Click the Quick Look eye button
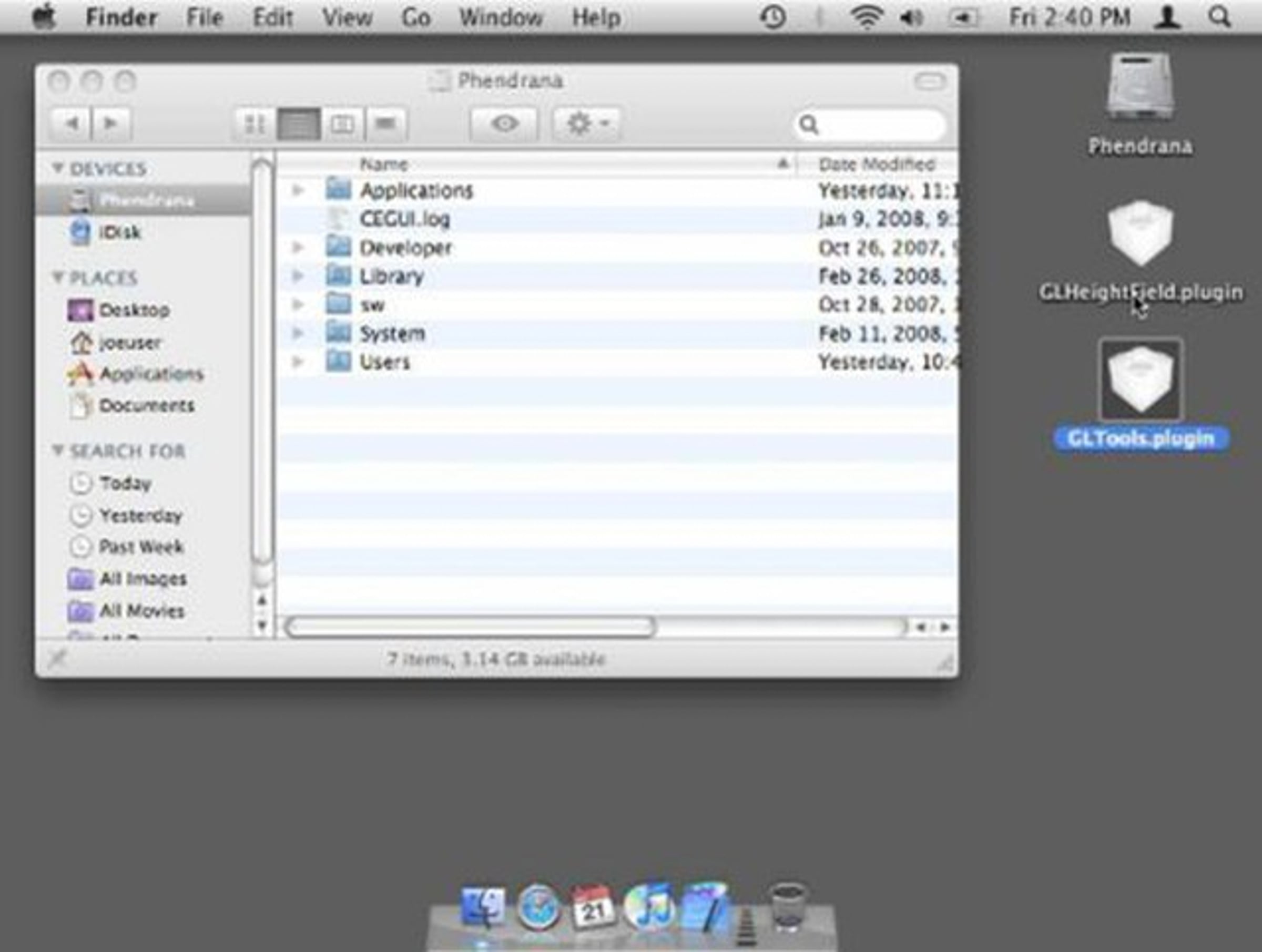The image size is (1262, 952). point(504,123)
